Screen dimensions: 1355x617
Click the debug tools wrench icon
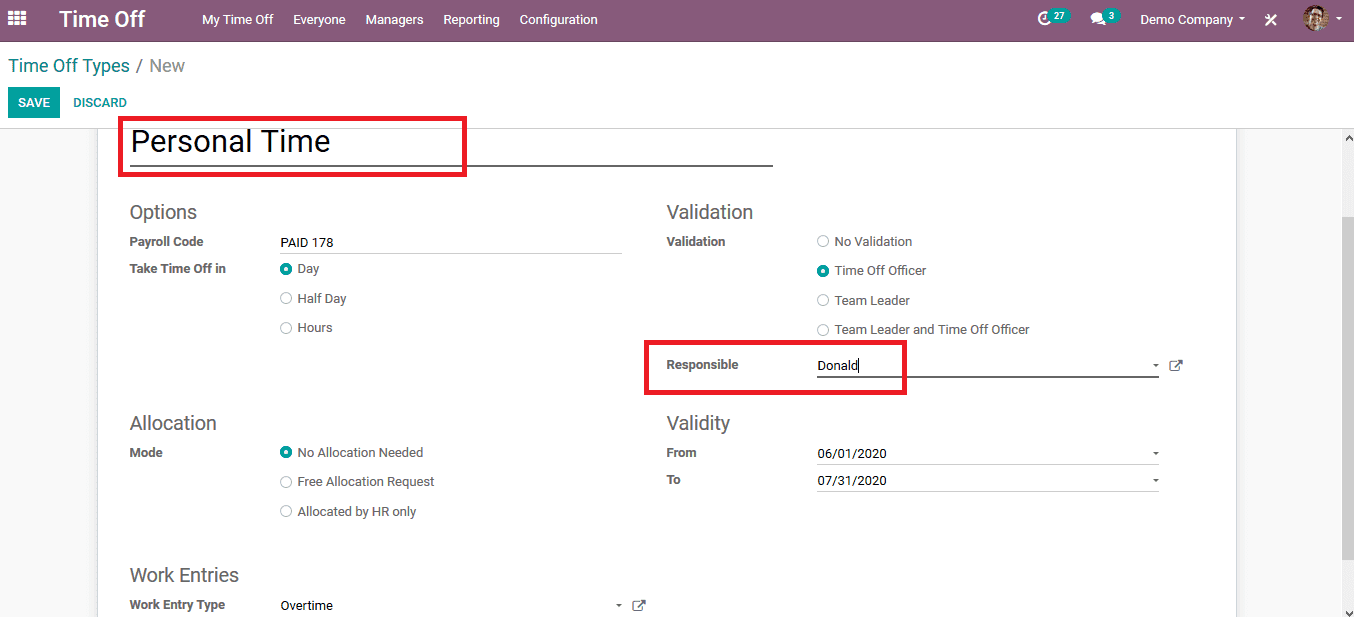coord(1271,19)
